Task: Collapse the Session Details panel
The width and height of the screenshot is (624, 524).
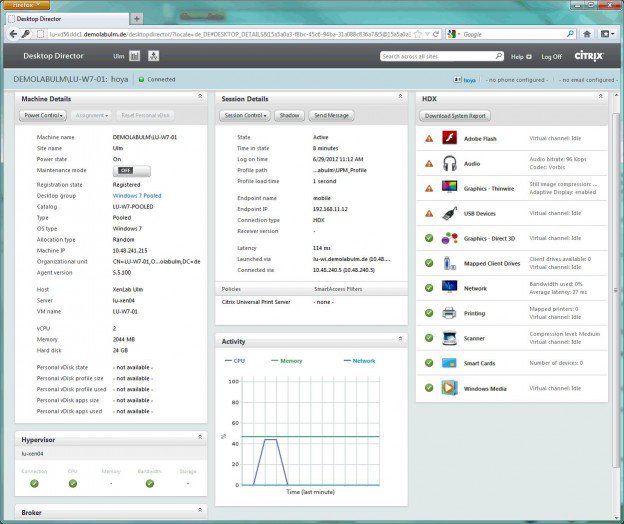Action: (400, 97)
